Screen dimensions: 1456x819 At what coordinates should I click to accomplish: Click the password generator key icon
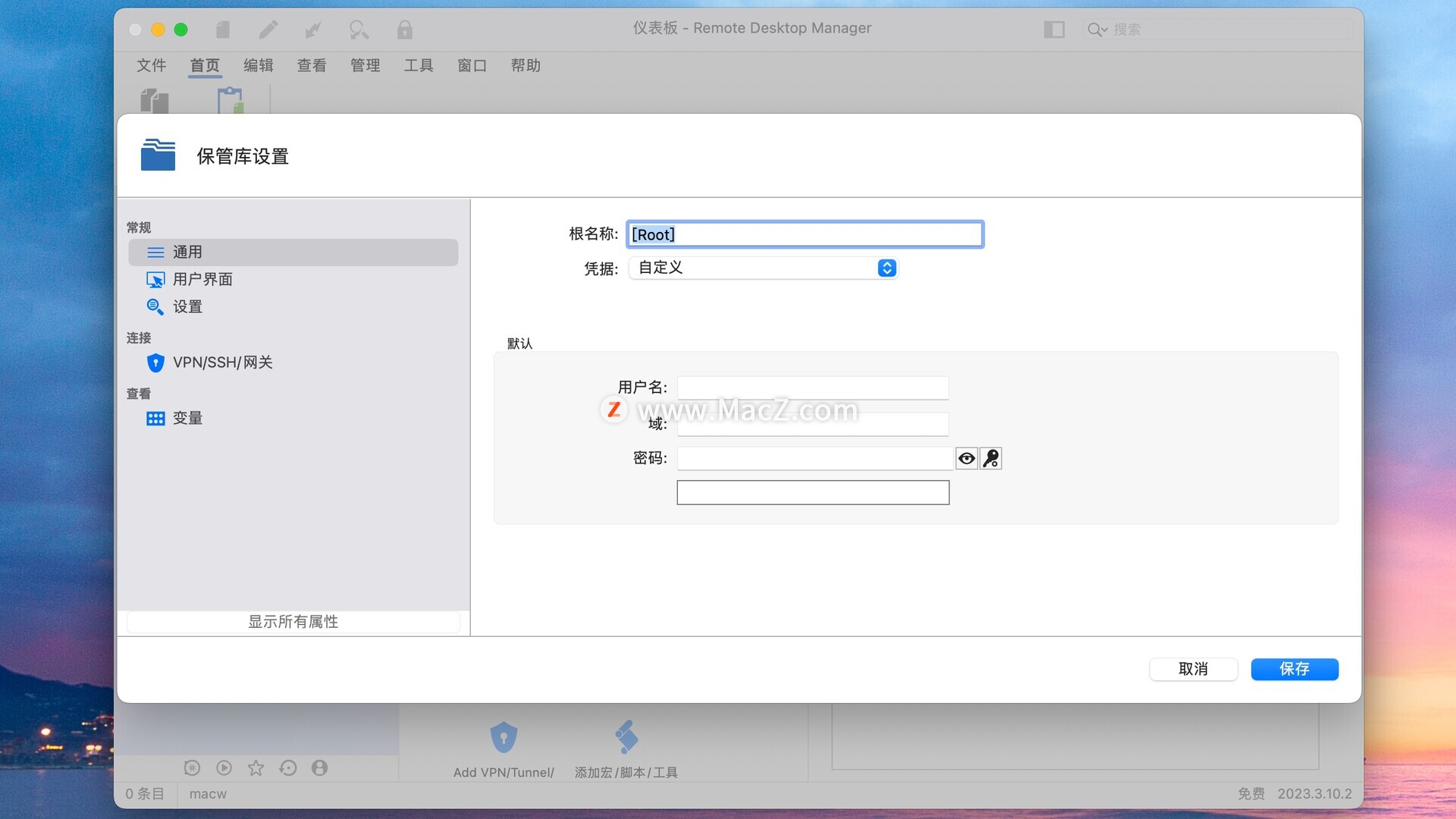[x=990, y=458]
